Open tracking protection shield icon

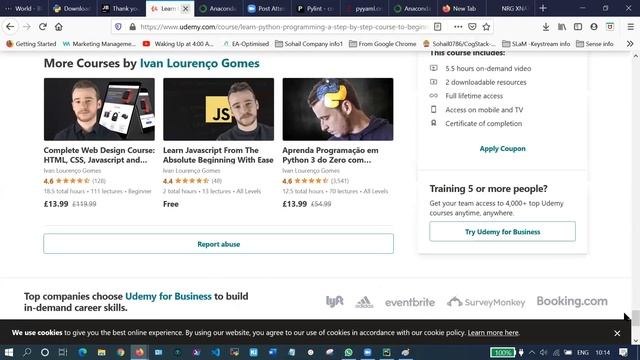click(118, 27)
